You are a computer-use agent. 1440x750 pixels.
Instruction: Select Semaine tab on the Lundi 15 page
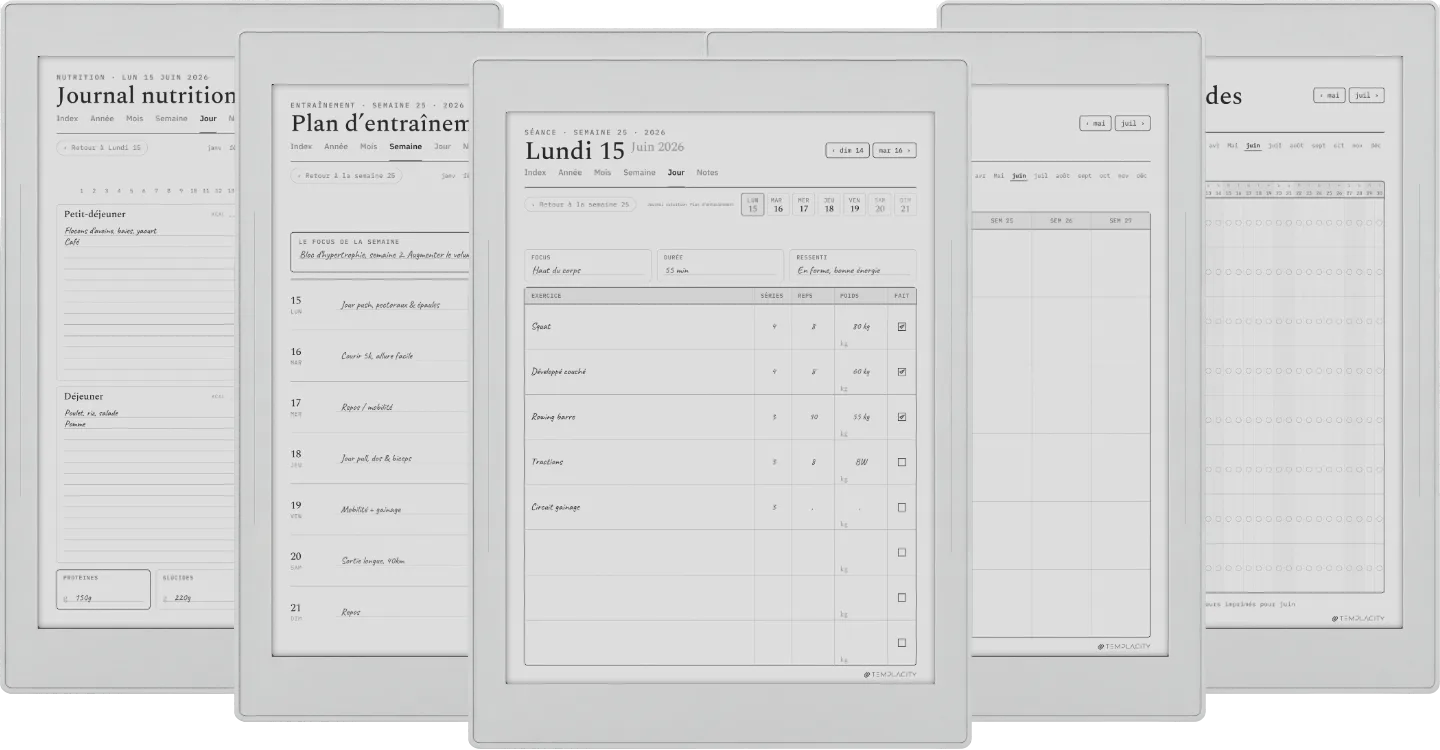point(639,173)
